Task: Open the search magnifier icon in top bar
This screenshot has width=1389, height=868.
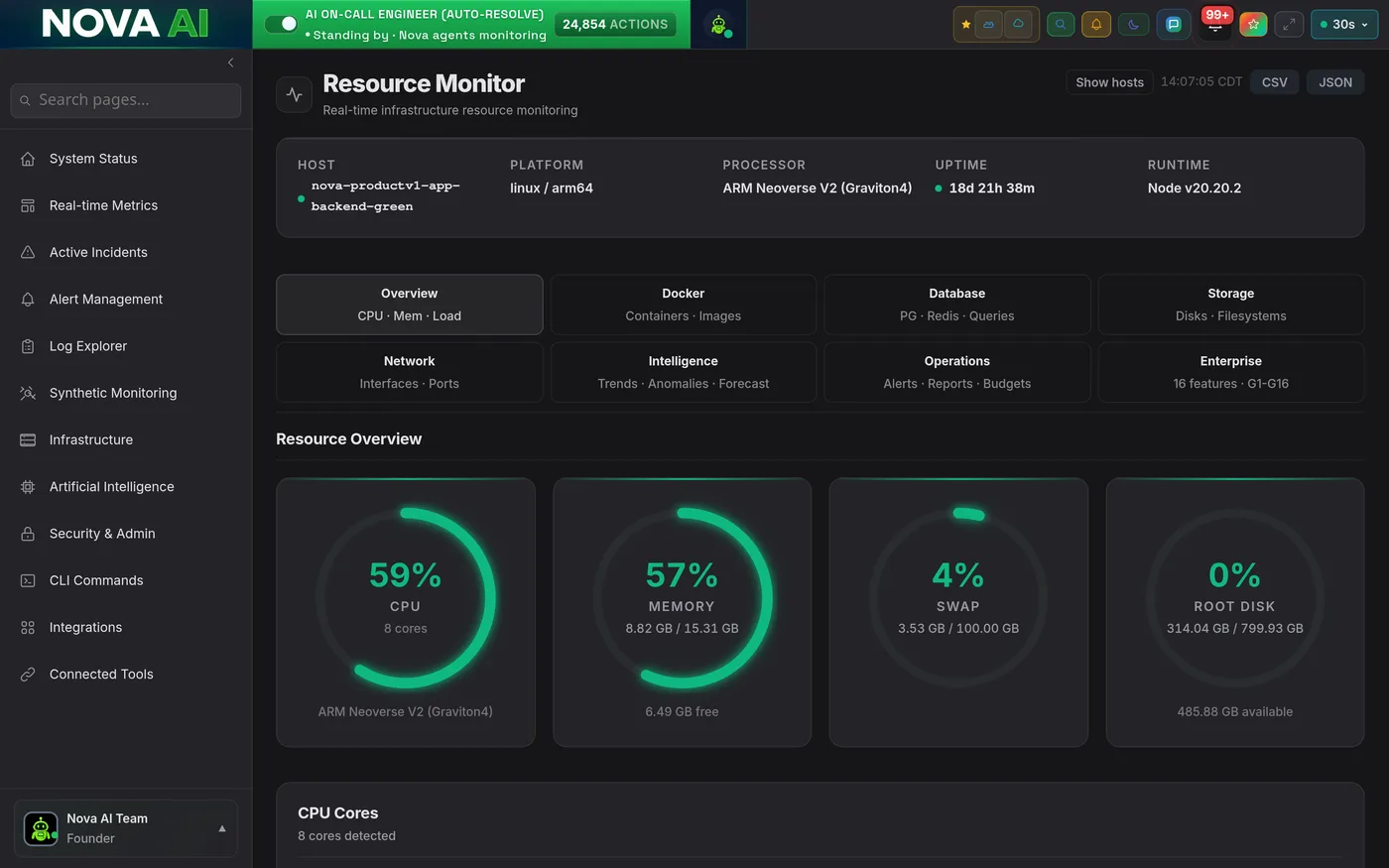Action: point(1061,24)
